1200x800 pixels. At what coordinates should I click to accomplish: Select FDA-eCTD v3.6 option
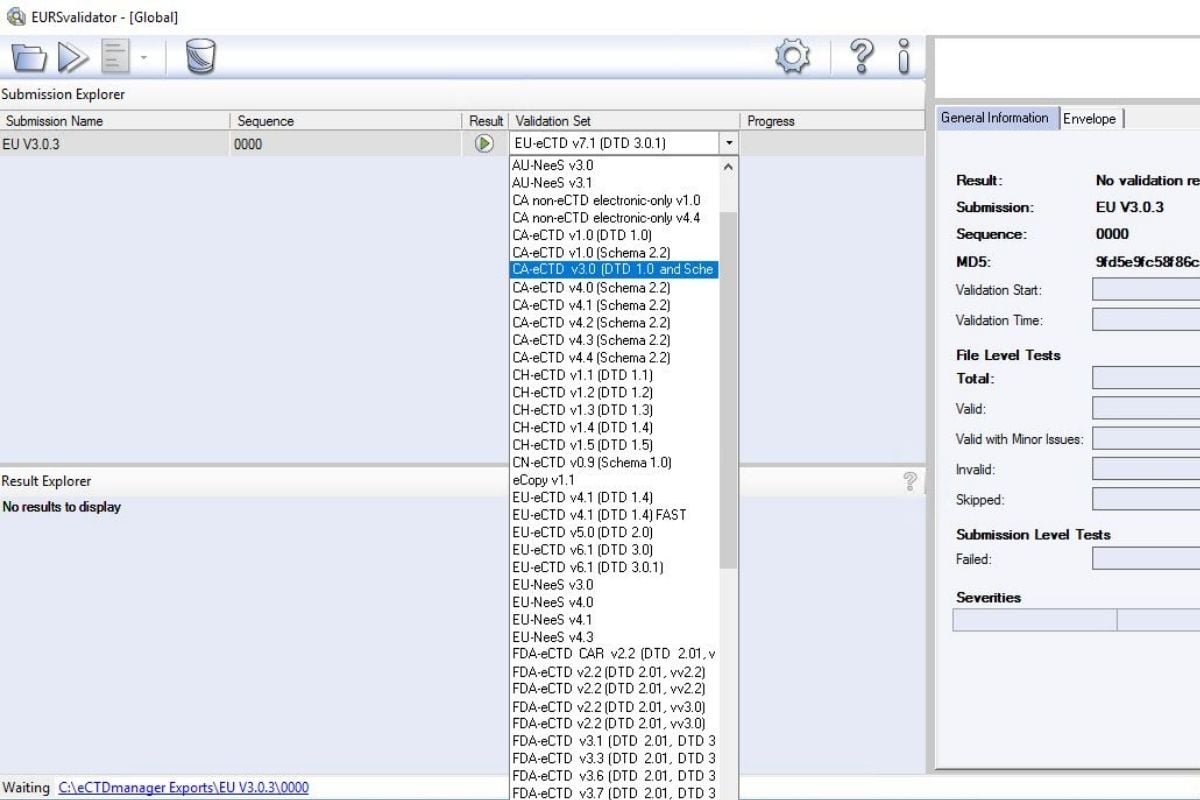click(x=614, y=776)
